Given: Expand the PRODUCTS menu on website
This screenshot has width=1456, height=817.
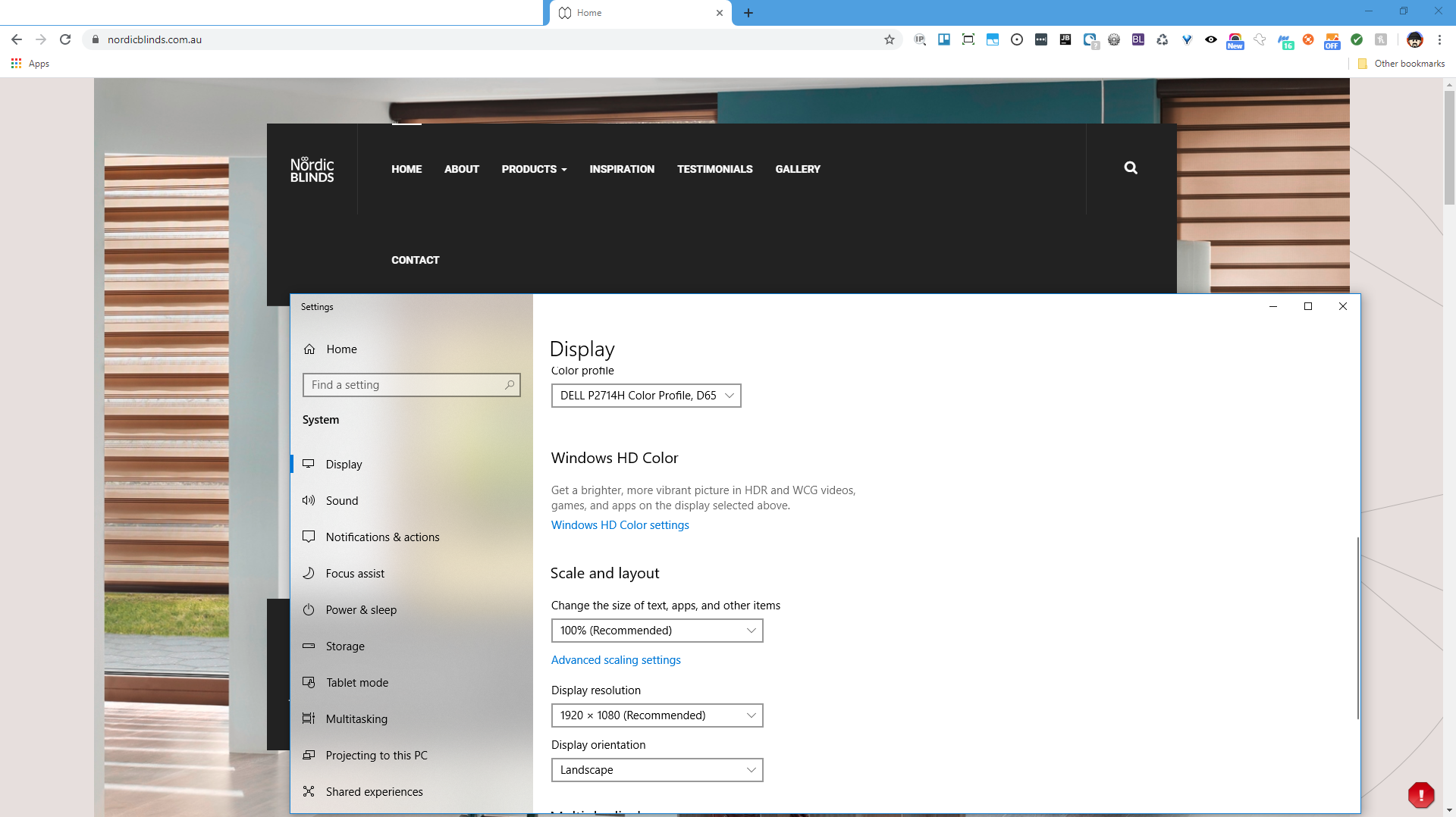Looking at the screenshot, I should click(x=534, y=169).
